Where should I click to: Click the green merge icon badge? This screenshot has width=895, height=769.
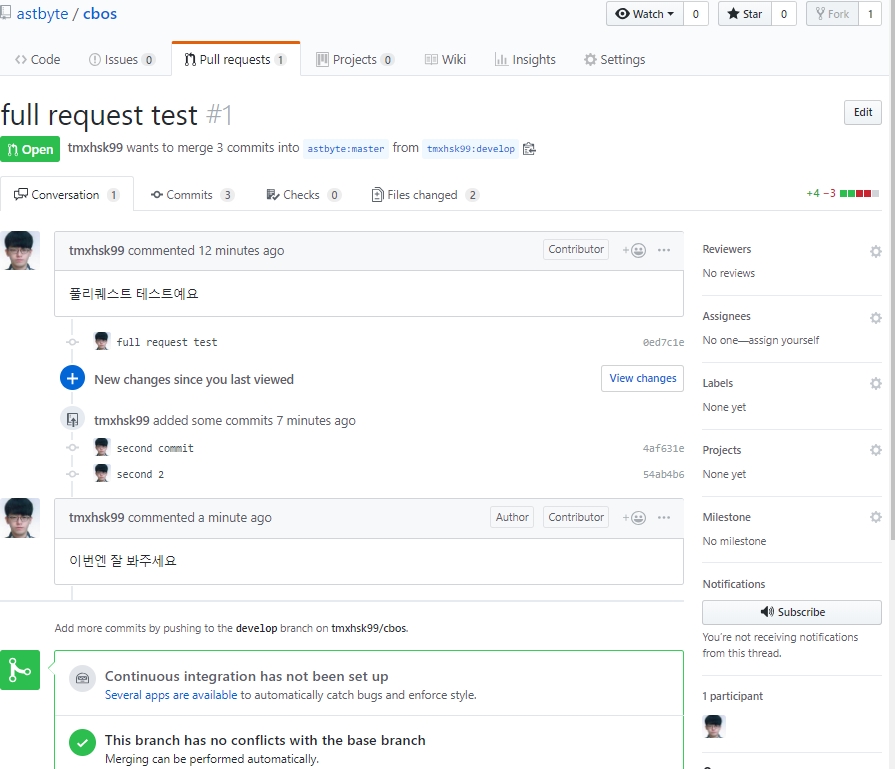coord(20,670)
